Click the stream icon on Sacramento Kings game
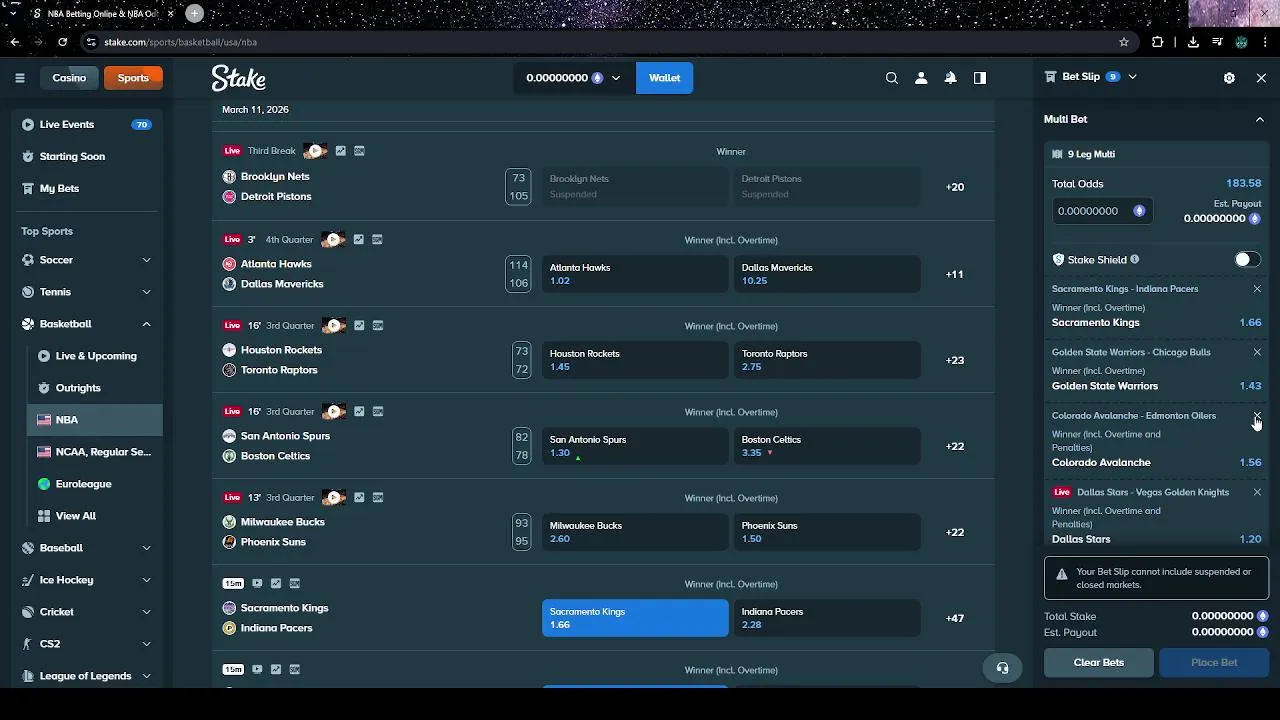 [x=257, y=584]
